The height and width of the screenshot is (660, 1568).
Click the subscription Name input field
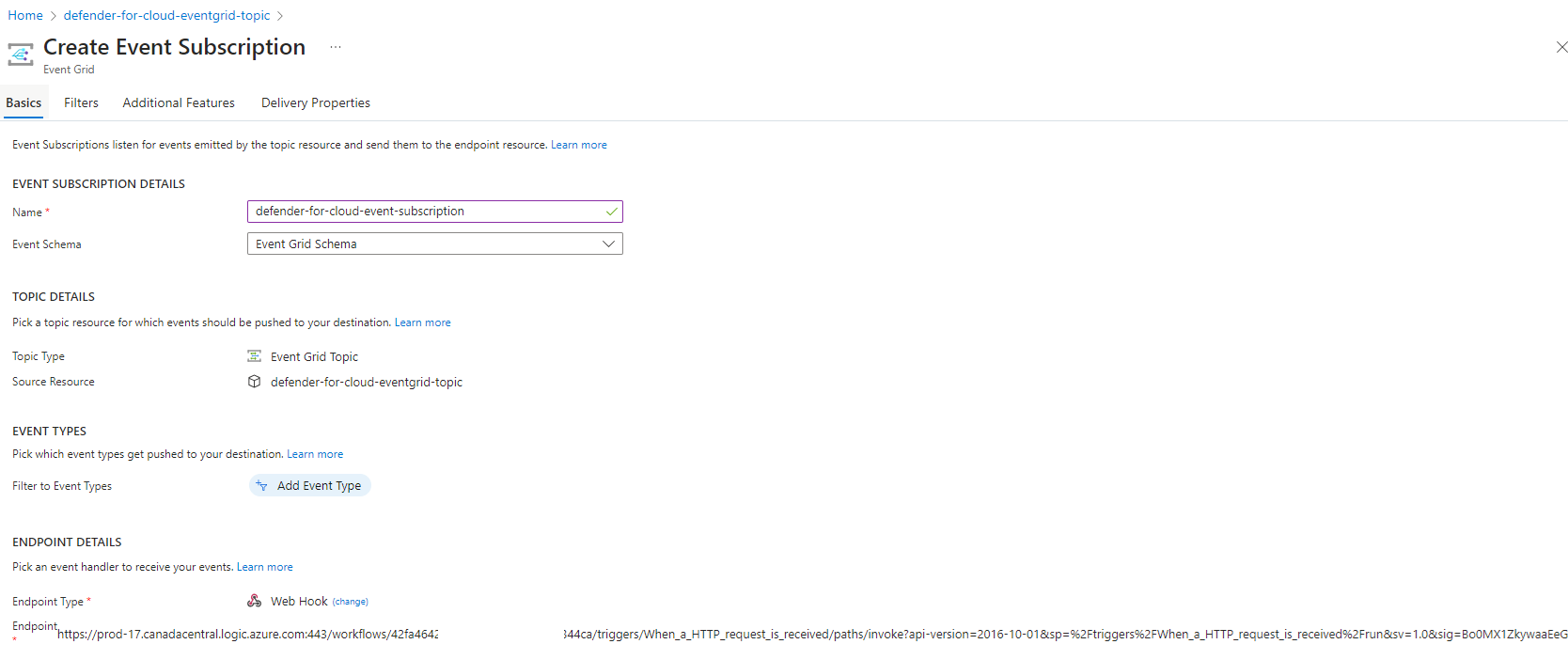[x=435, y=212]
